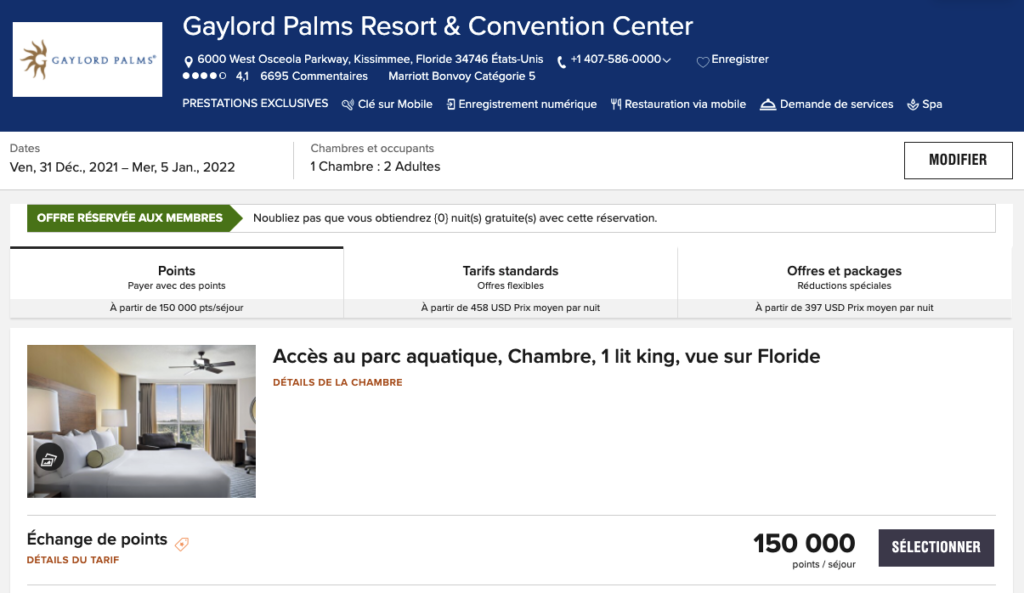Click the Demande de services bell icon
The image size is (1024, 593).
[x=768, y=105]
